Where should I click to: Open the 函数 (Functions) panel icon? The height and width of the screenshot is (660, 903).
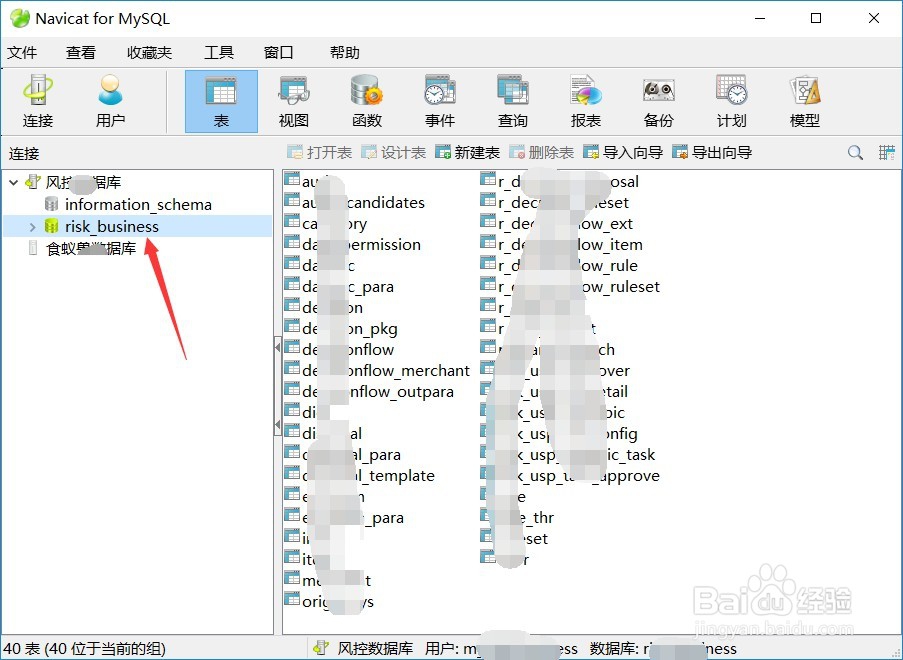[367, 100]
